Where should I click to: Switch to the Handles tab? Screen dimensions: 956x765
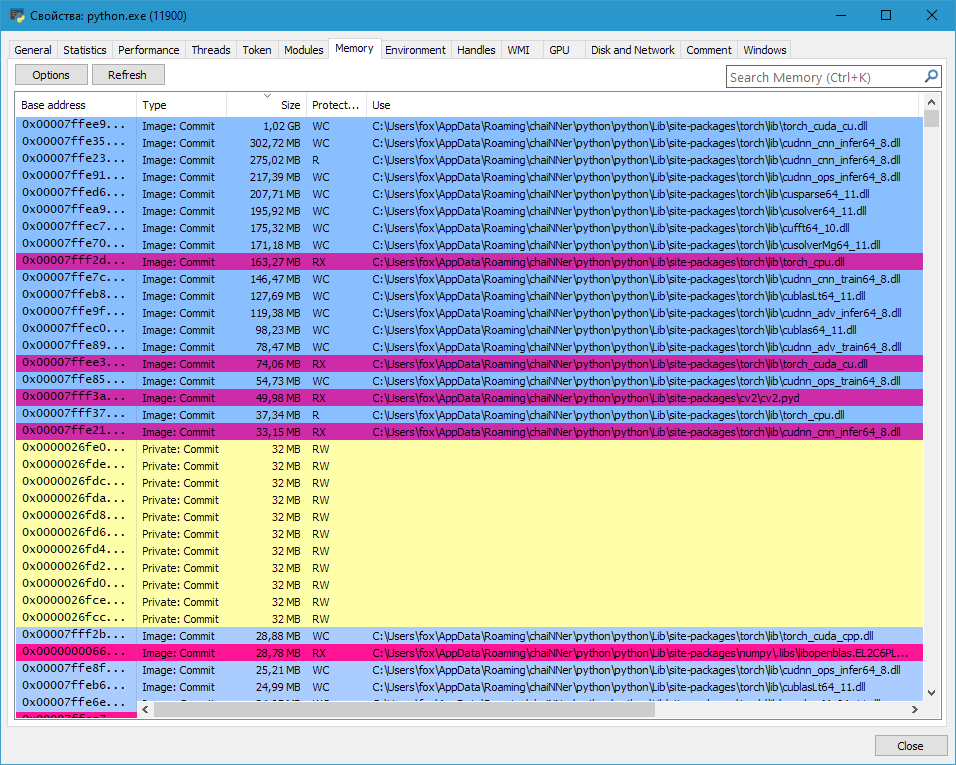click(x=476, y=50)
